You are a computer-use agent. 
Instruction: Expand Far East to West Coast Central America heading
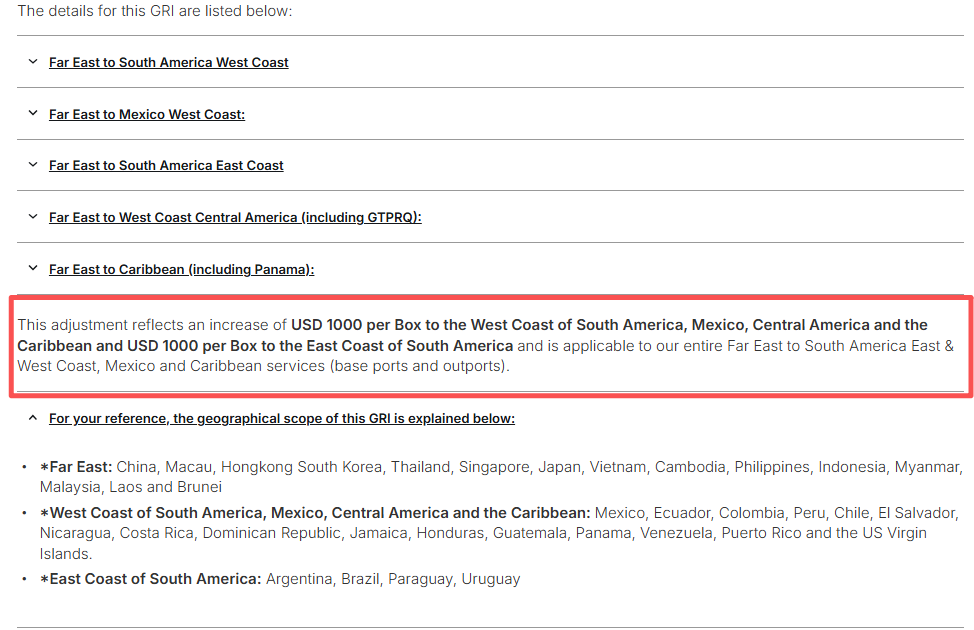235,217
